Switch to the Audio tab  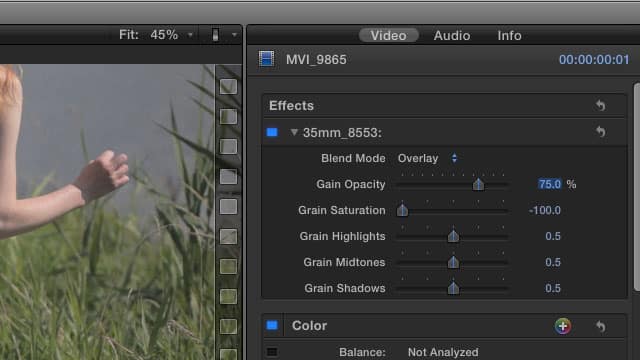coord(452,36)
